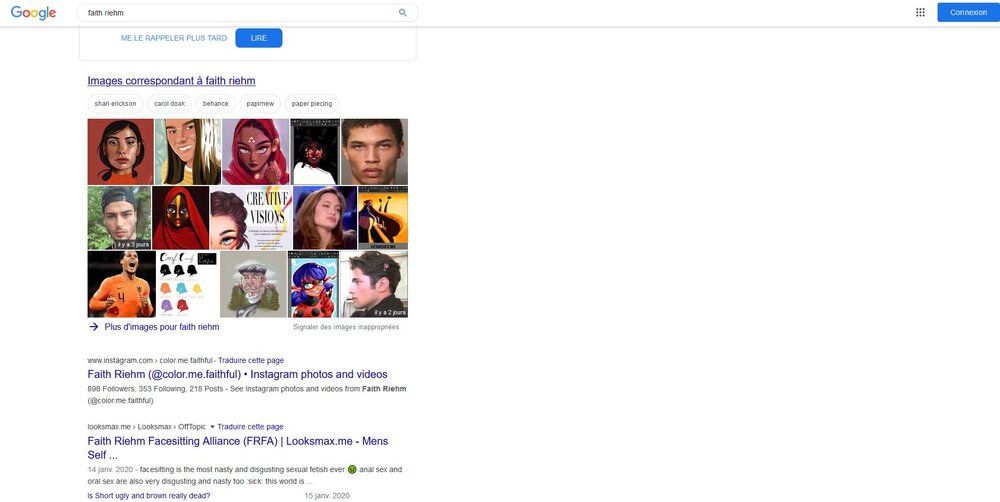The image size is (1000, 502).
Task: Click ME LE RAPPELER PLUS TARD
Action: [x=174, y=38]
